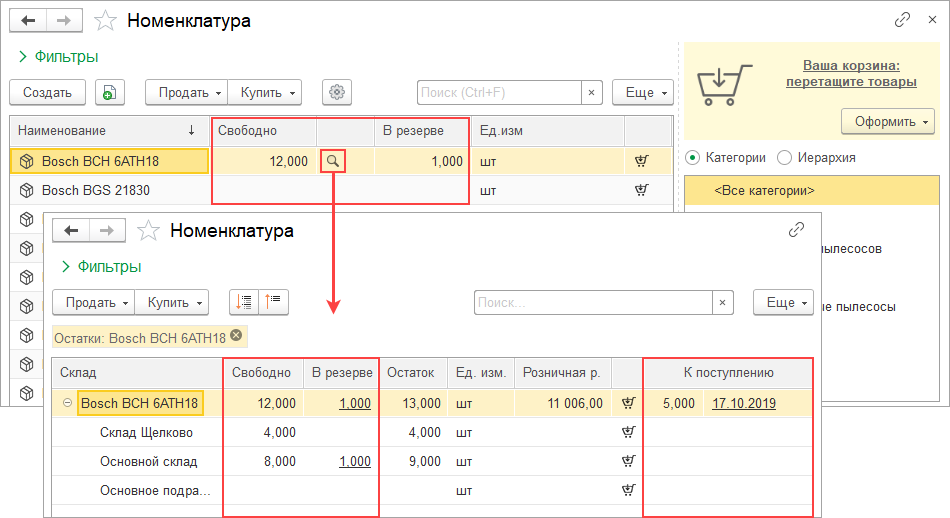Open the Продать dropdown in back window

[187, 93]
